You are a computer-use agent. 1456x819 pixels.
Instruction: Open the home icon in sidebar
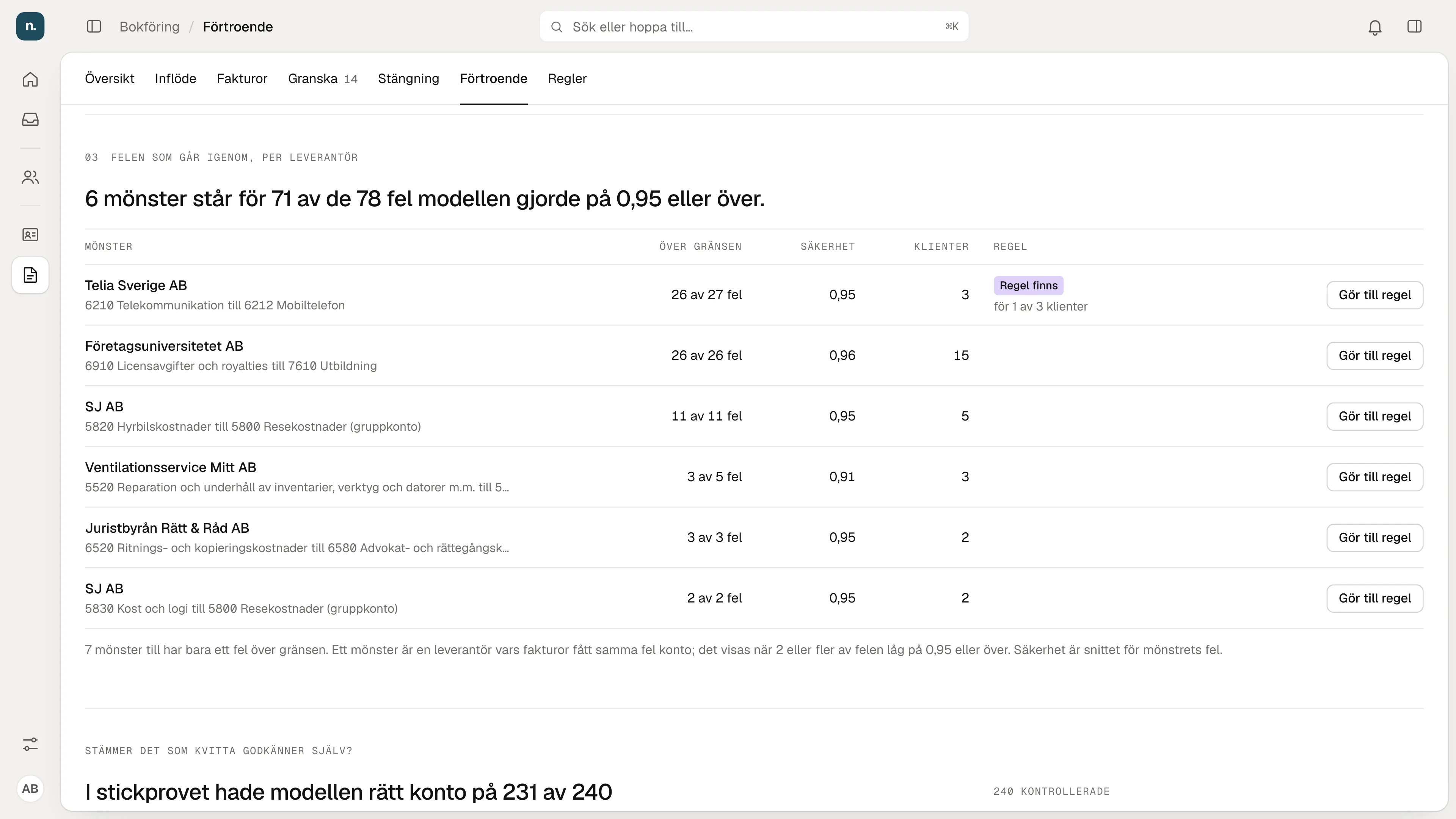click(x=30, y=79)
